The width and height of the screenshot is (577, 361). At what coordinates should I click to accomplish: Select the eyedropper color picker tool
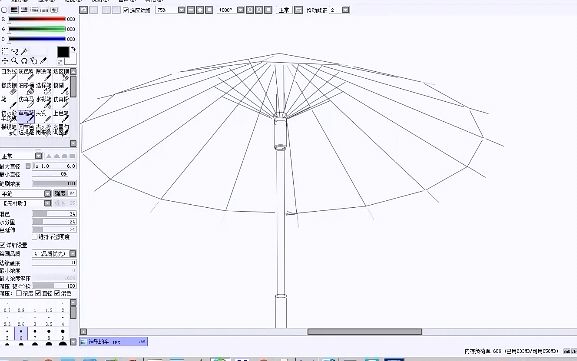(x=43, y=60)
